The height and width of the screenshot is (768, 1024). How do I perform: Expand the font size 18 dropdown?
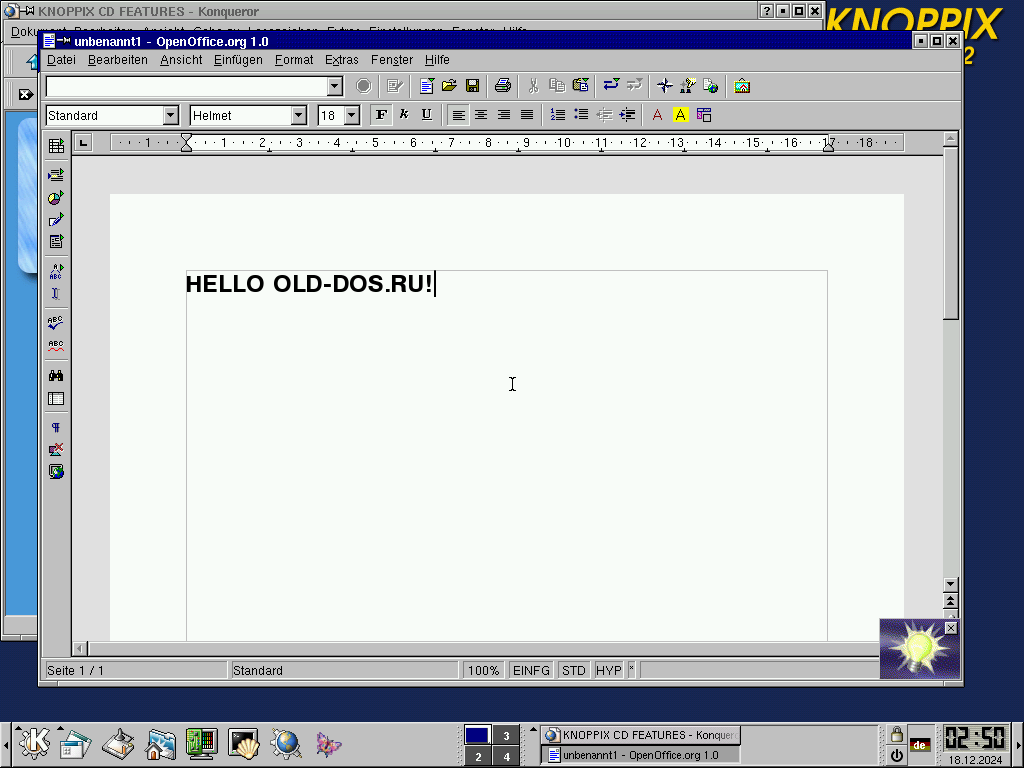351,116
